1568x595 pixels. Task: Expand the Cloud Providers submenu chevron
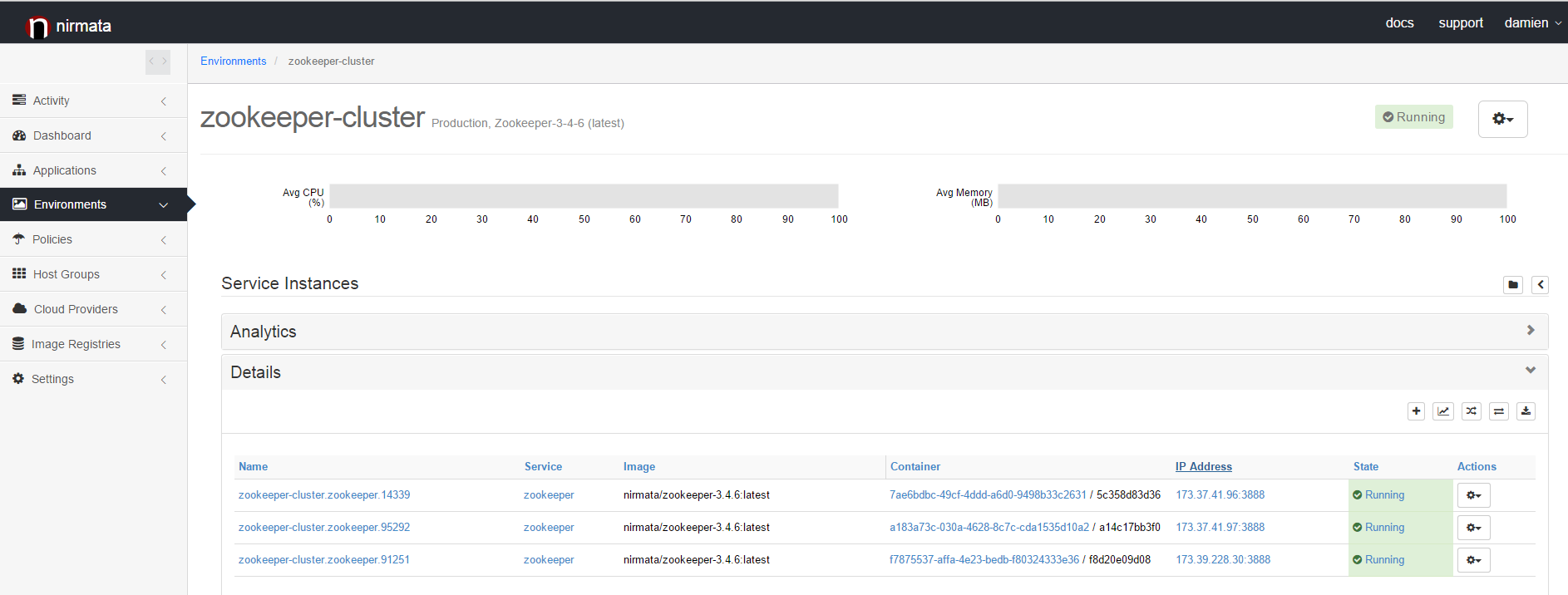point(164,310)
